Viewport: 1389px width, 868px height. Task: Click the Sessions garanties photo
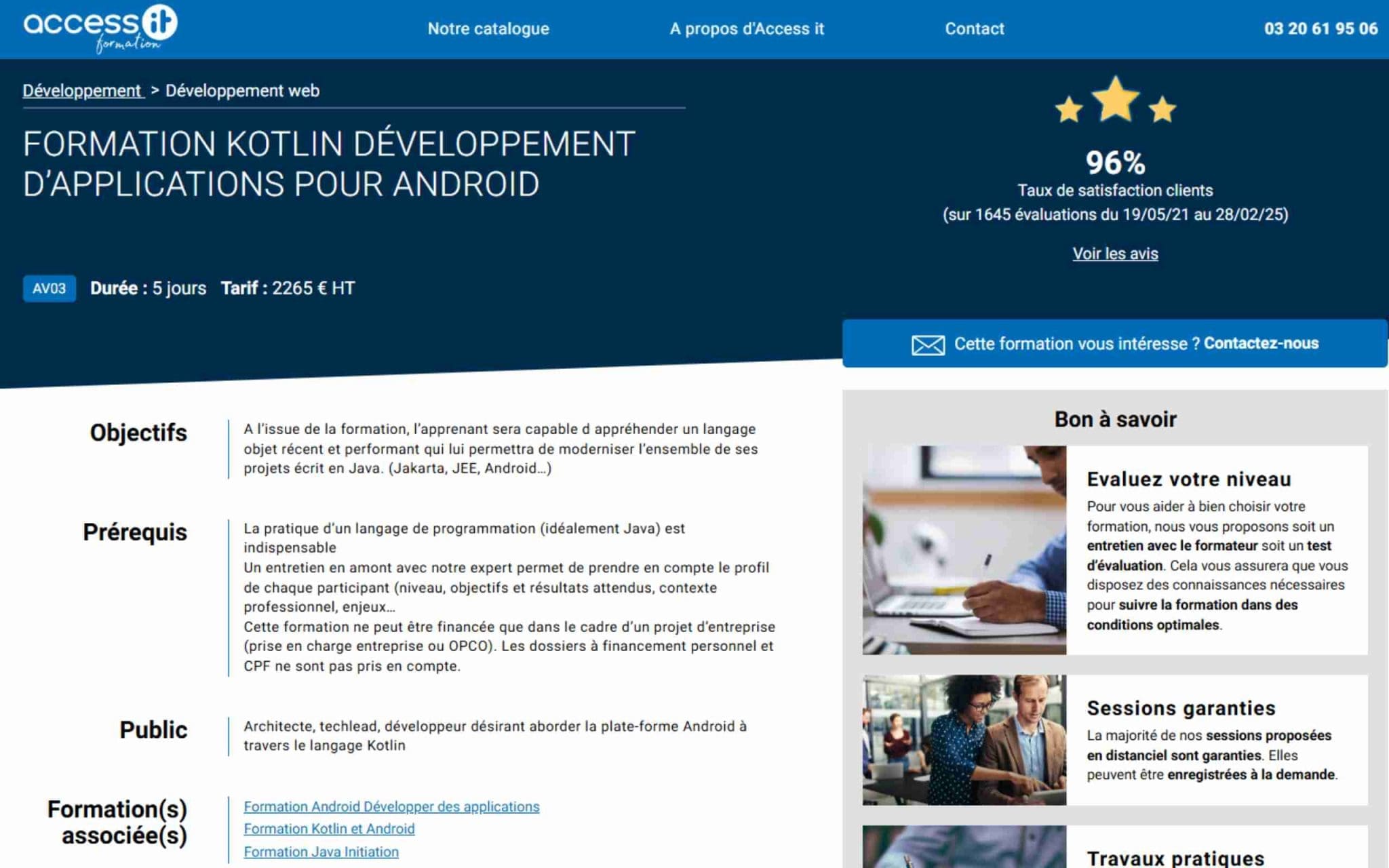pos(964,740)
